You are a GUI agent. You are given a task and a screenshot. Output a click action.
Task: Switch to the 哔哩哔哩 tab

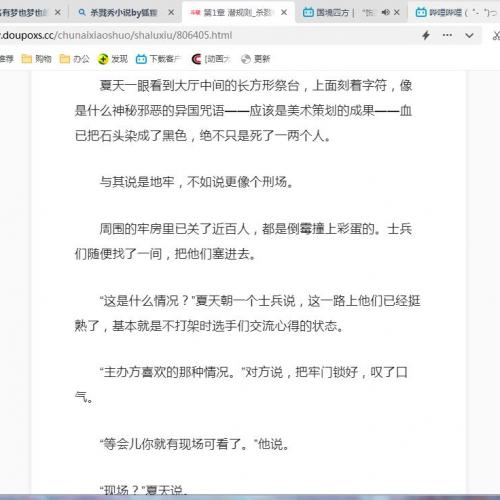pos(455,13)
